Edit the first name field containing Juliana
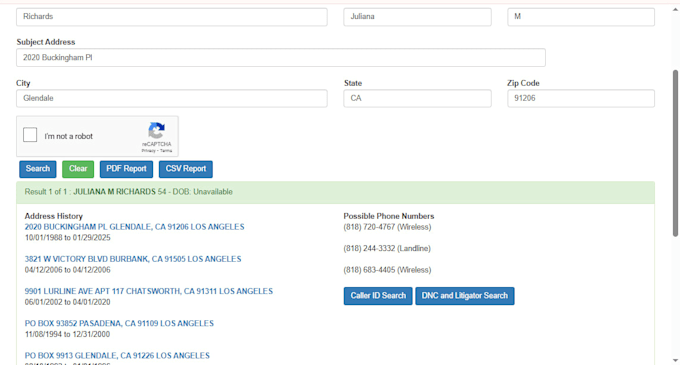The width and height of the screenshot is (680, 365). [417, 17]
